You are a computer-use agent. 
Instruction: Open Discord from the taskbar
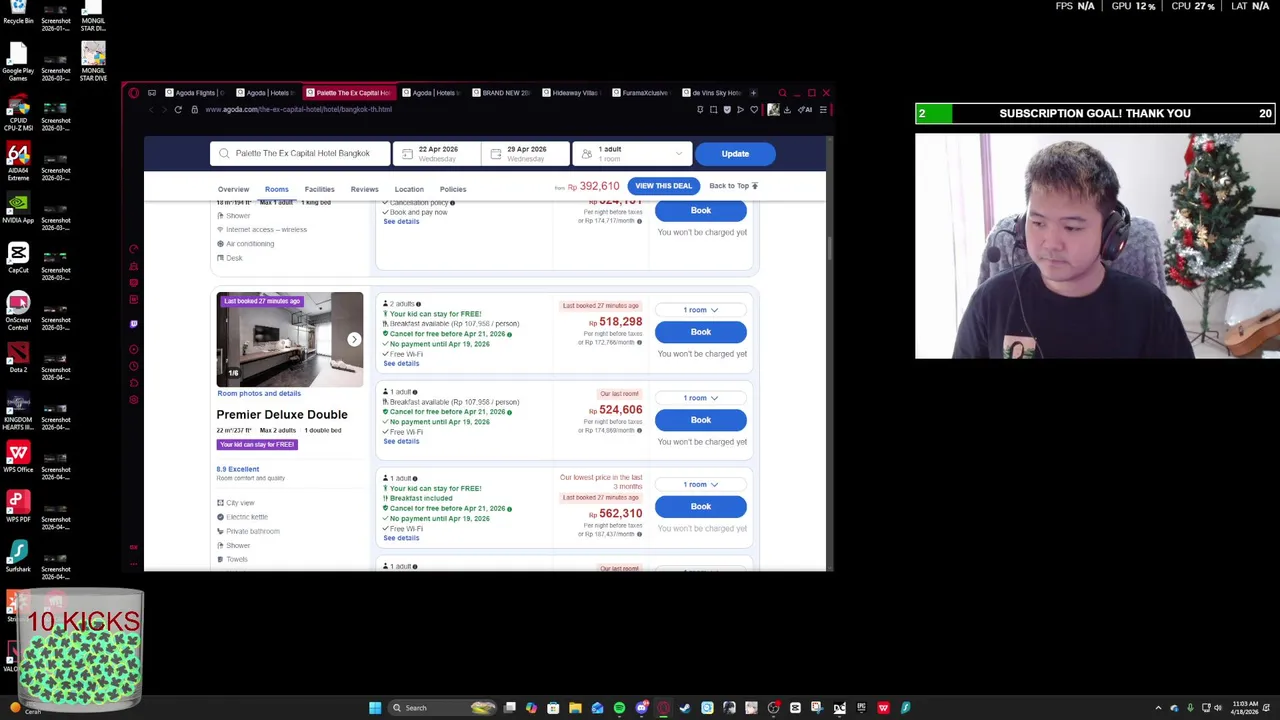tap(641, 708)
